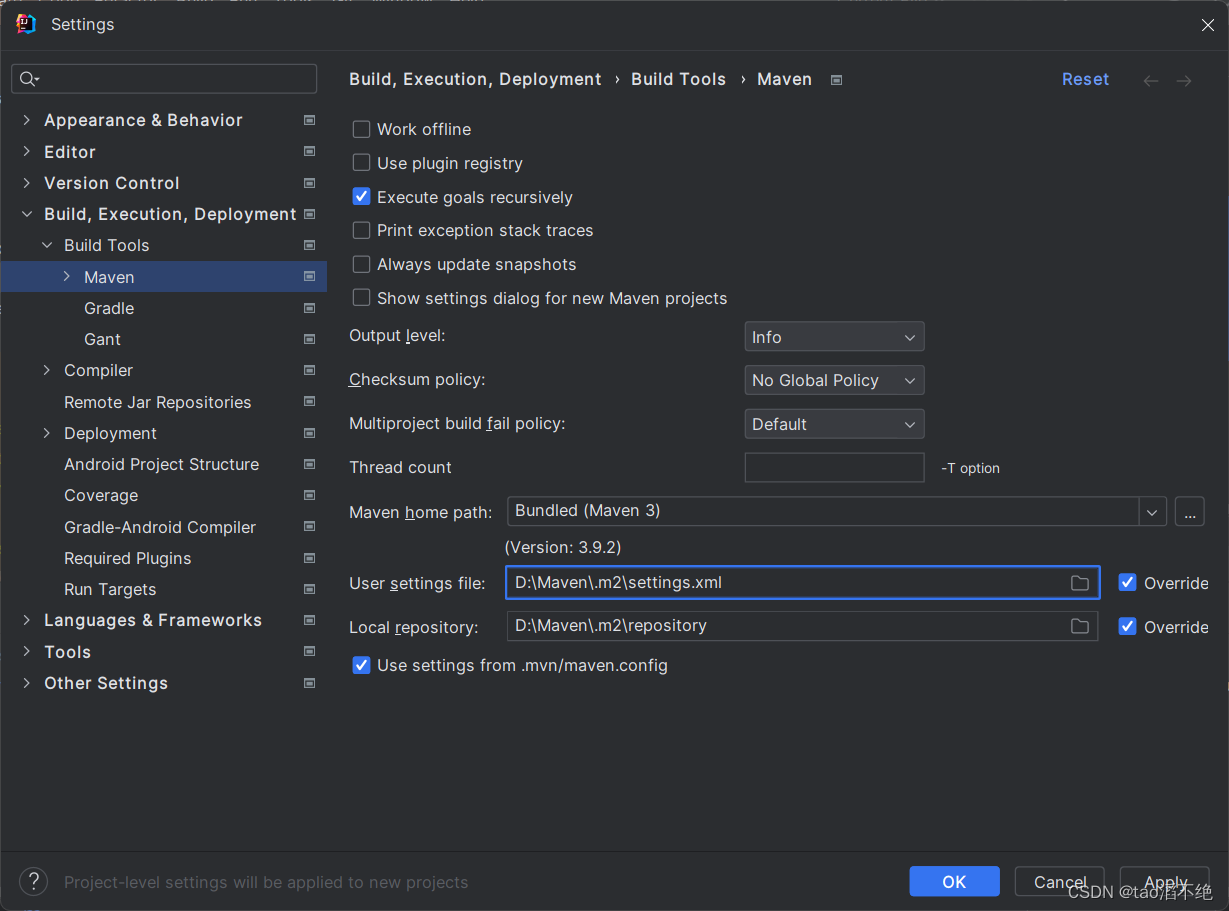Click the project-level icon beside Run Targets
Screen dimensions: 1229x911
(309, 589)
